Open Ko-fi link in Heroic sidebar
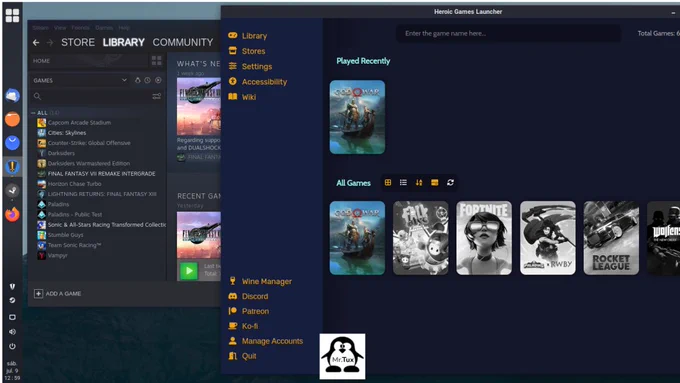 [243, 326]
